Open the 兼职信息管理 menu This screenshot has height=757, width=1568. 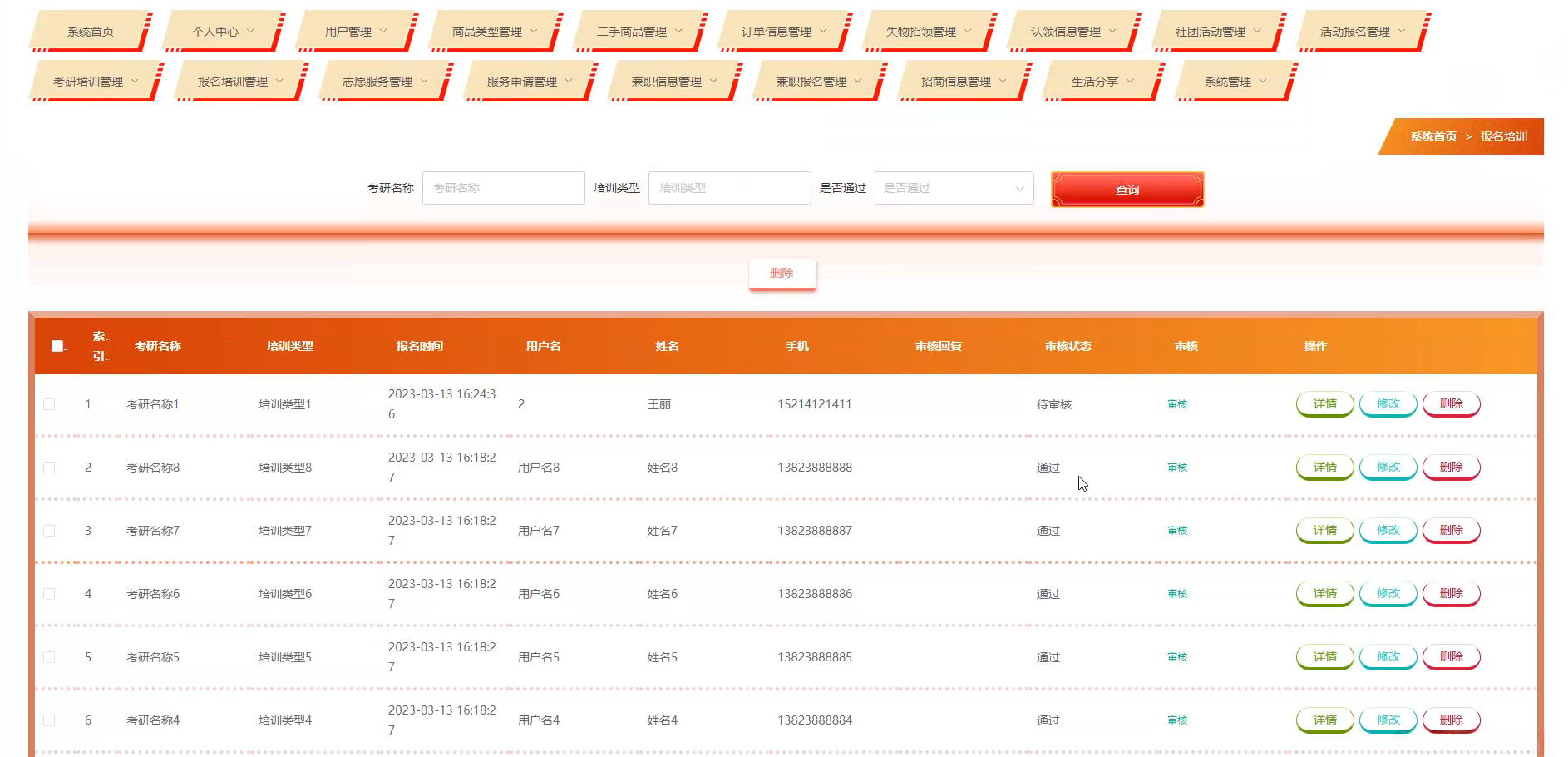[674, 82]
